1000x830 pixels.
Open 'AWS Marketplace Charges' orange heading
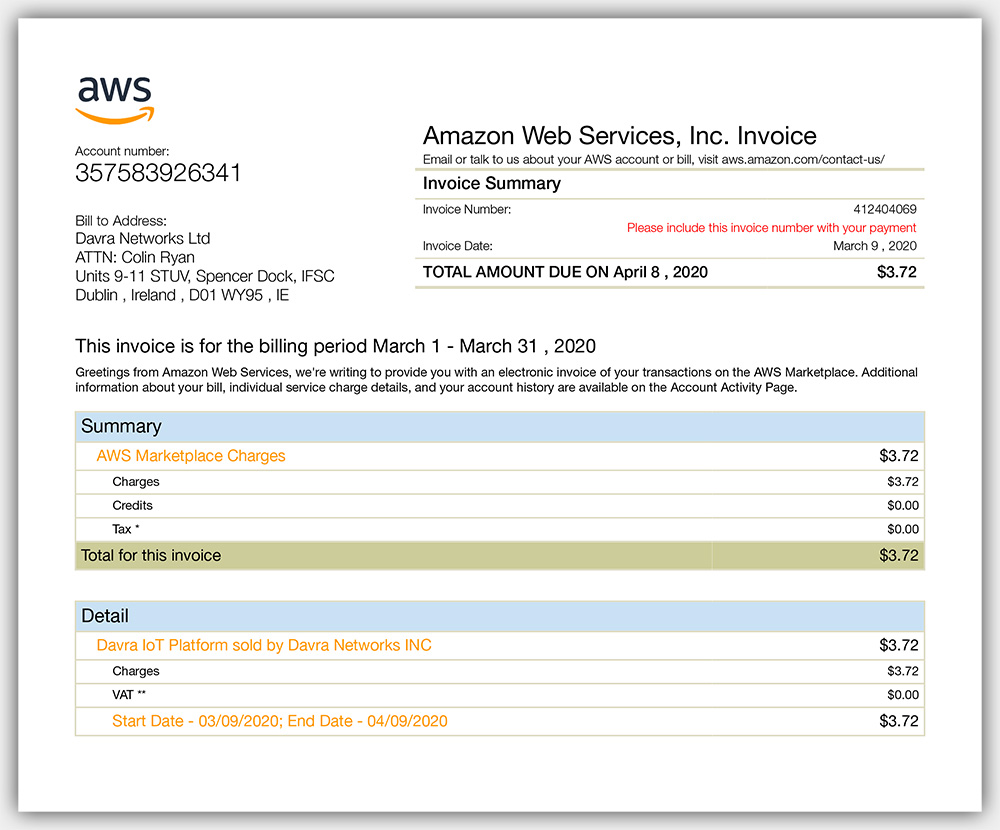(x=191, y=456)
